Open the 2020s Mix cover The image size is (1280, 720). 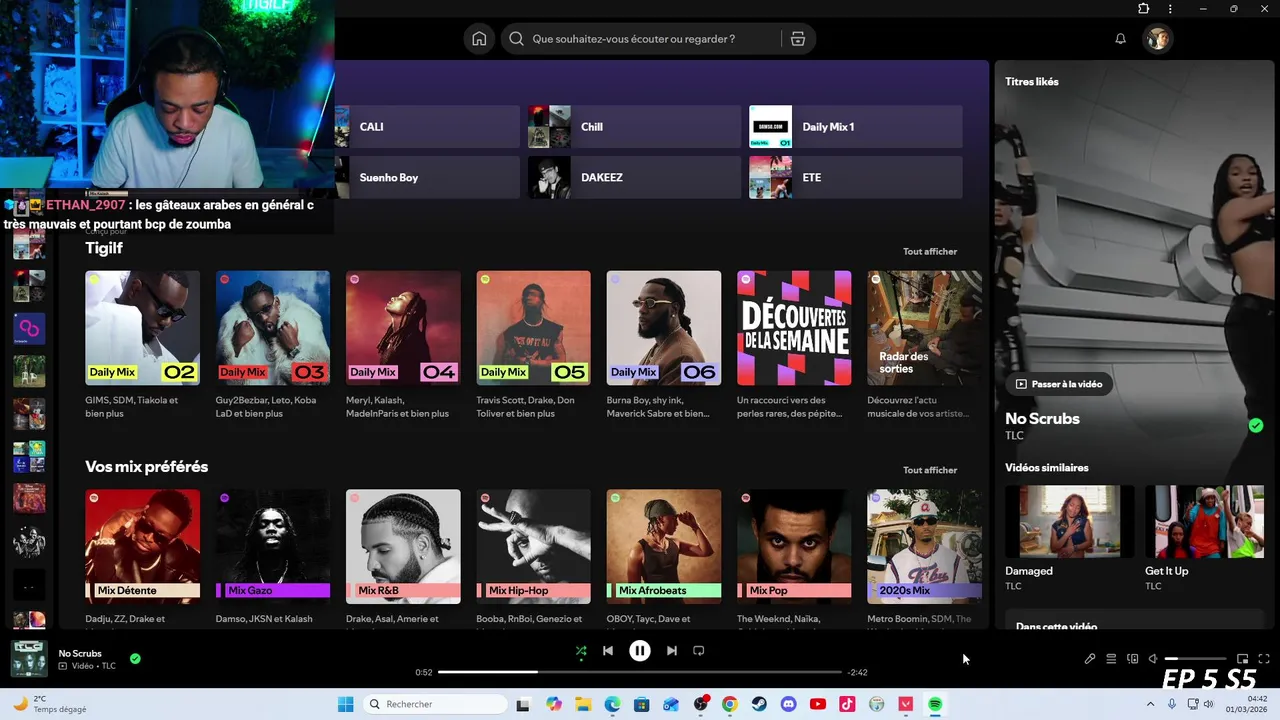(x=924, y=546)
